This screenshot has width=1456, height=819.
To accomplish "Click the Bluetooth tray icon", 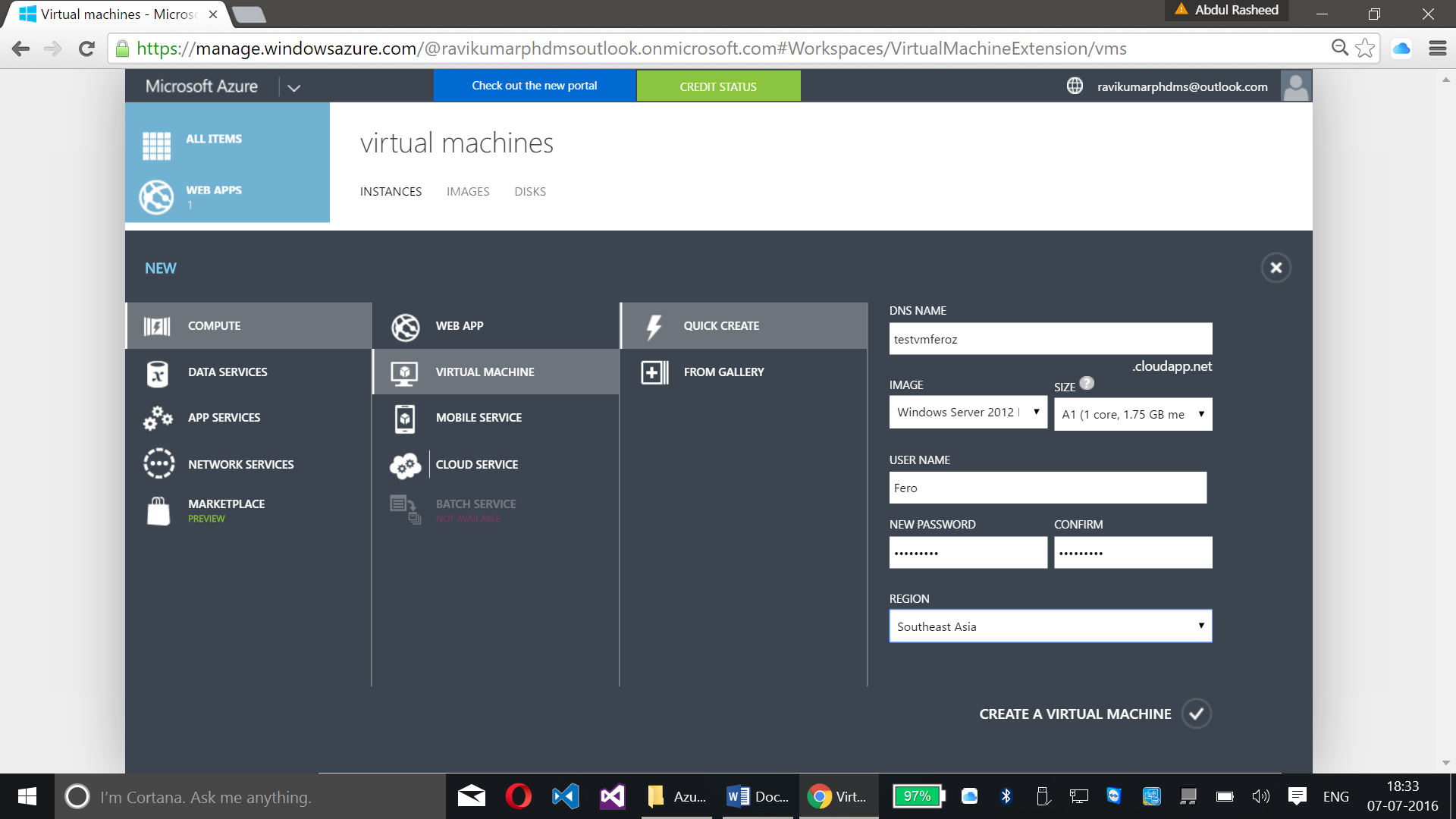I will [x=1006, y=796].
